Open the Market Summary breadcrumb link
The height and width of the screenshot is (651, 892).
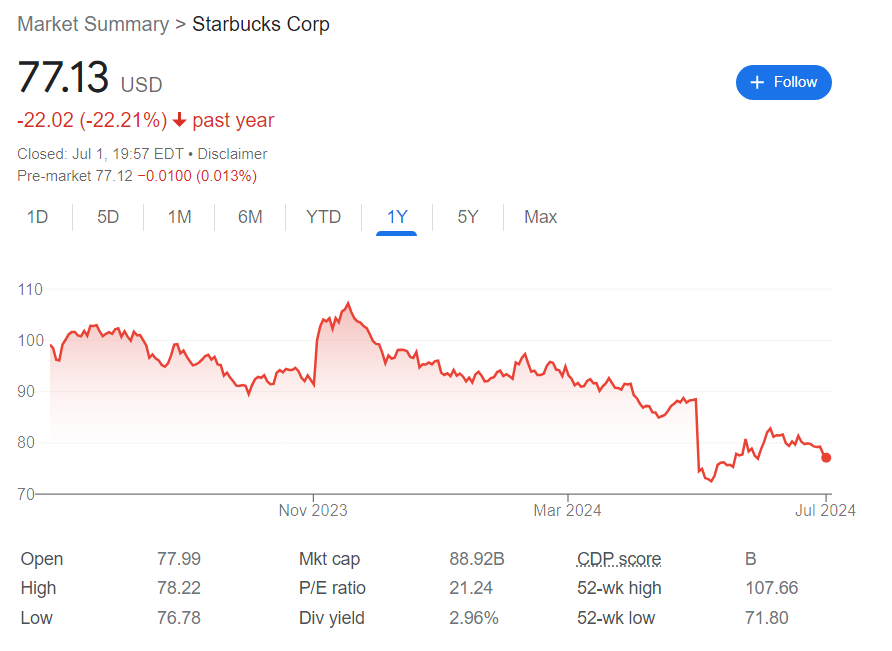tap(93, 24)
